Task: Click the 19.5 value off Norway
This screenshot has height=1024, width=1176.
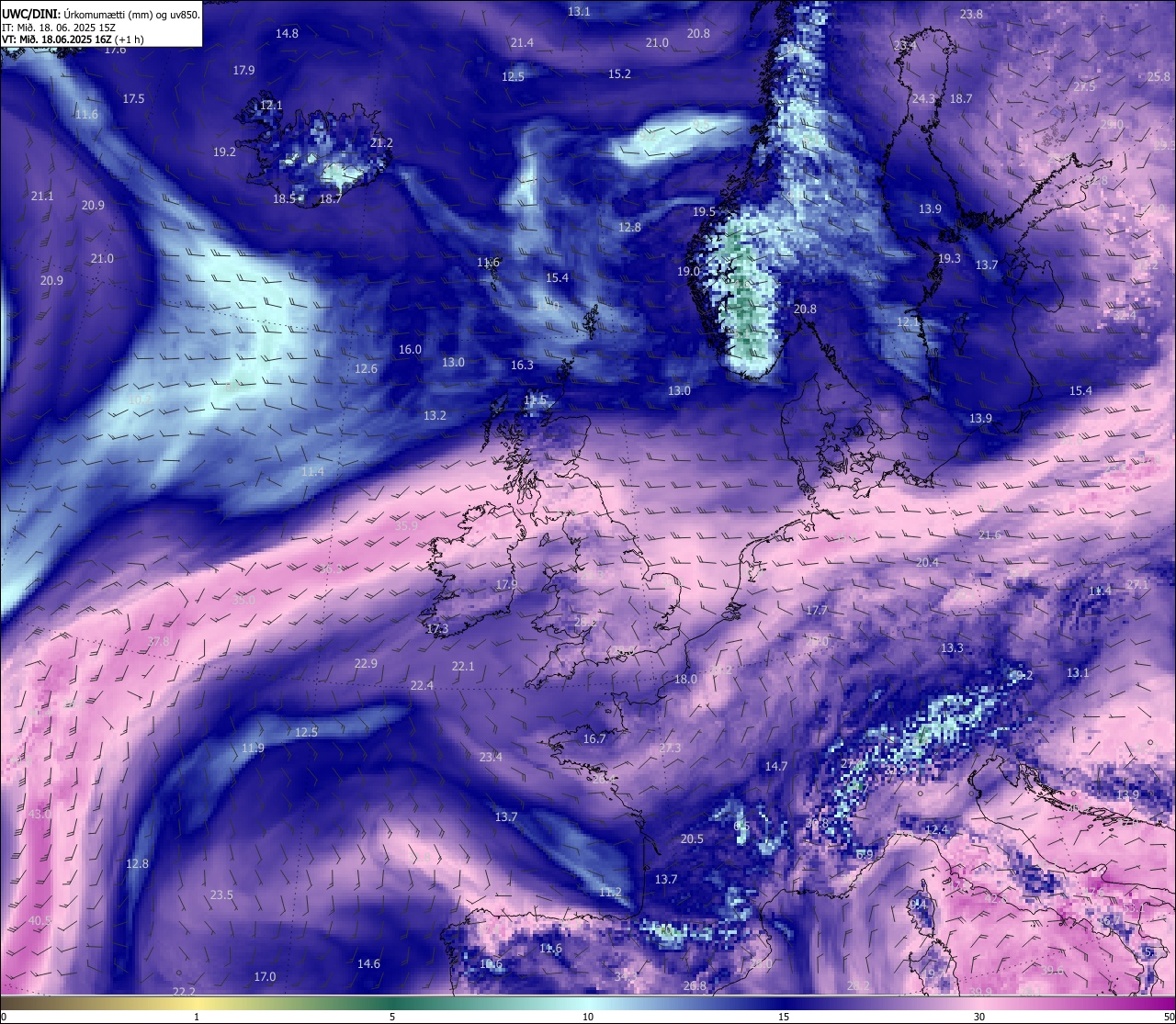Action: tap(704, 212)
